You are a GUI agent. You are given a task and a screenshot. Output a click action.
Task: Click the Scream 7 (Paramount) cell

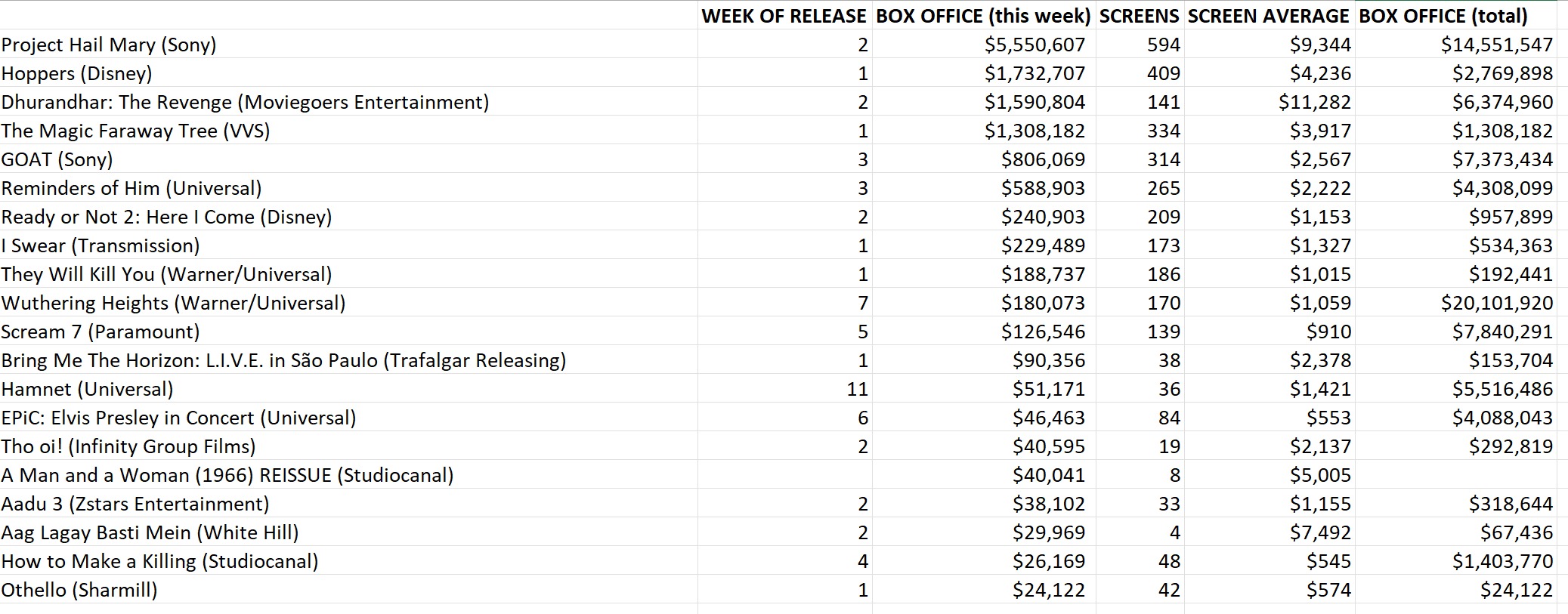[x=101, y=332]
